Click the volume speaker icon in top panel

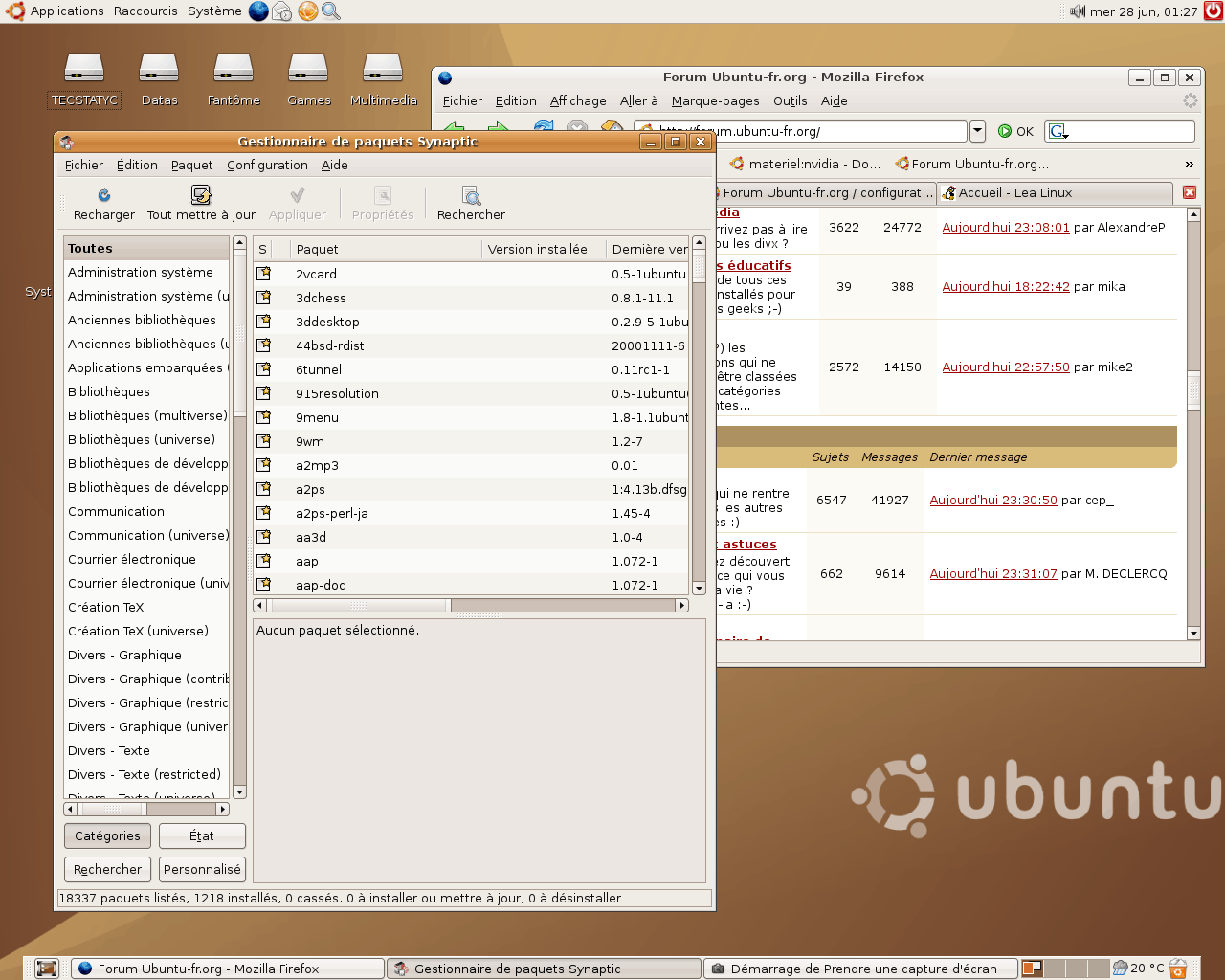pyautogui.click(x=1078, y=11)
